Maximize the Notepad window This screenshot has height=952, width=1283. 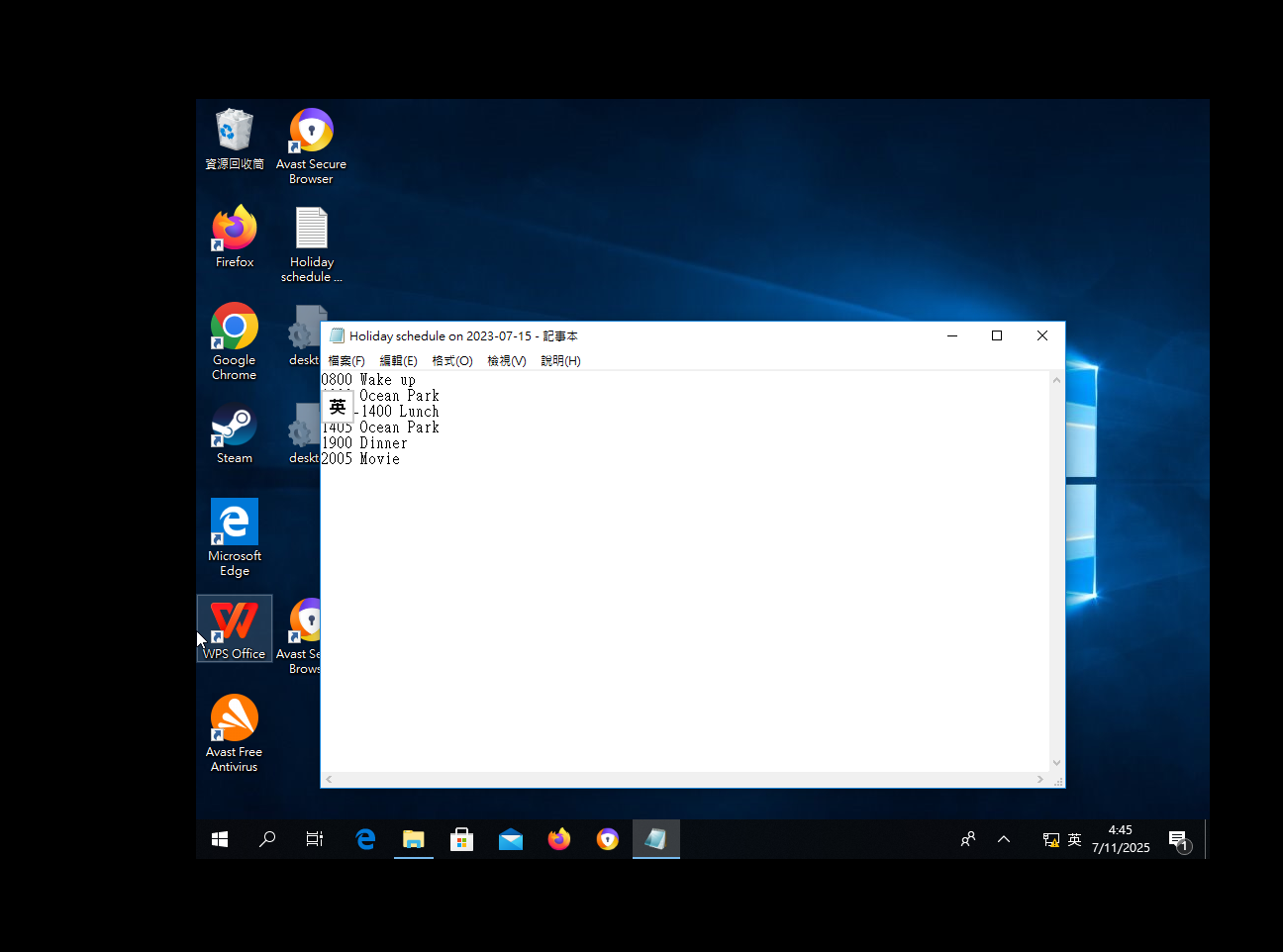[x=997, y=335]
